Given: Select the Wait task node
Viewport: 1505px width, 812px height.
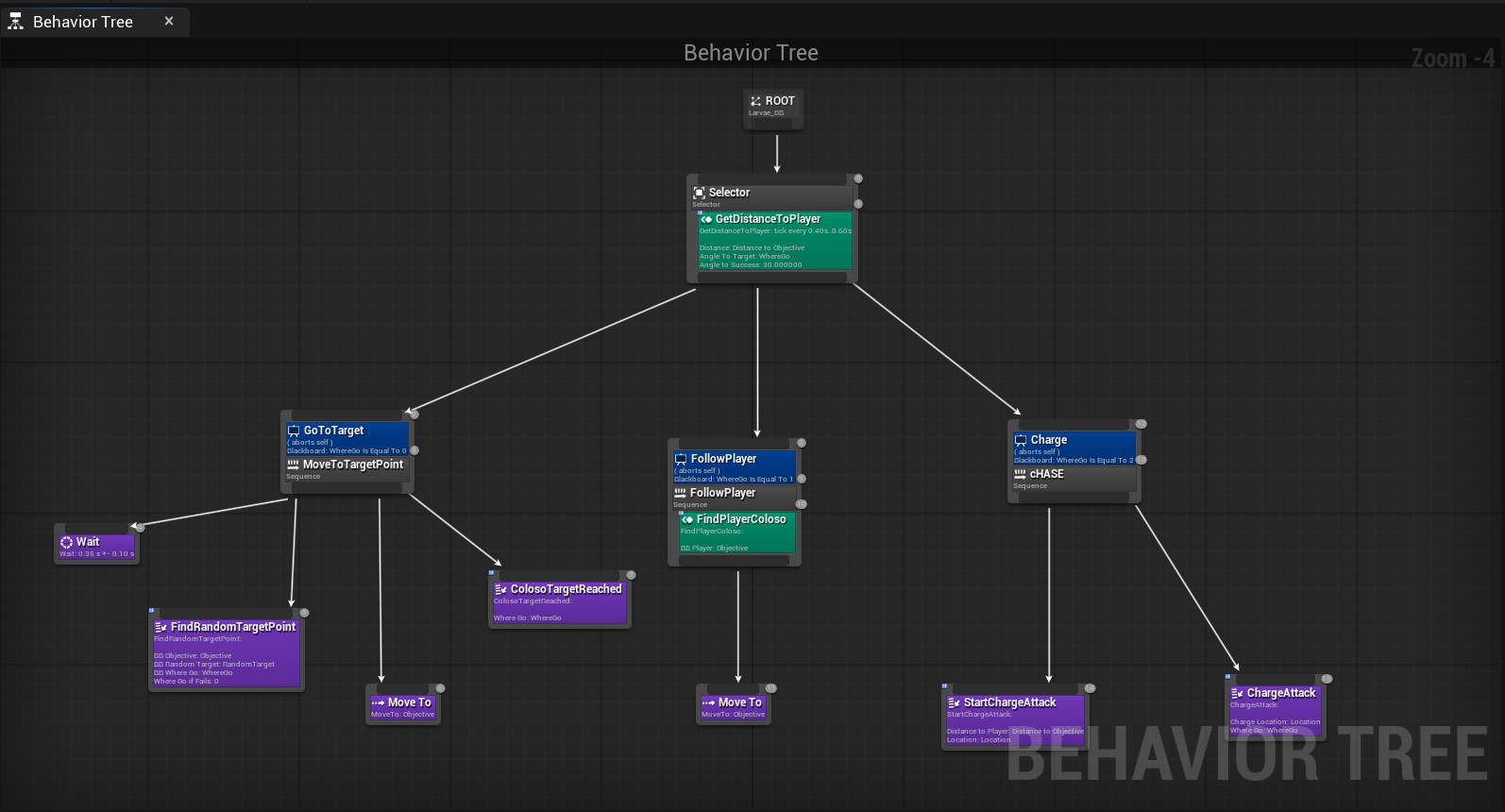Looking at the screenshot, I should [97, 546].
